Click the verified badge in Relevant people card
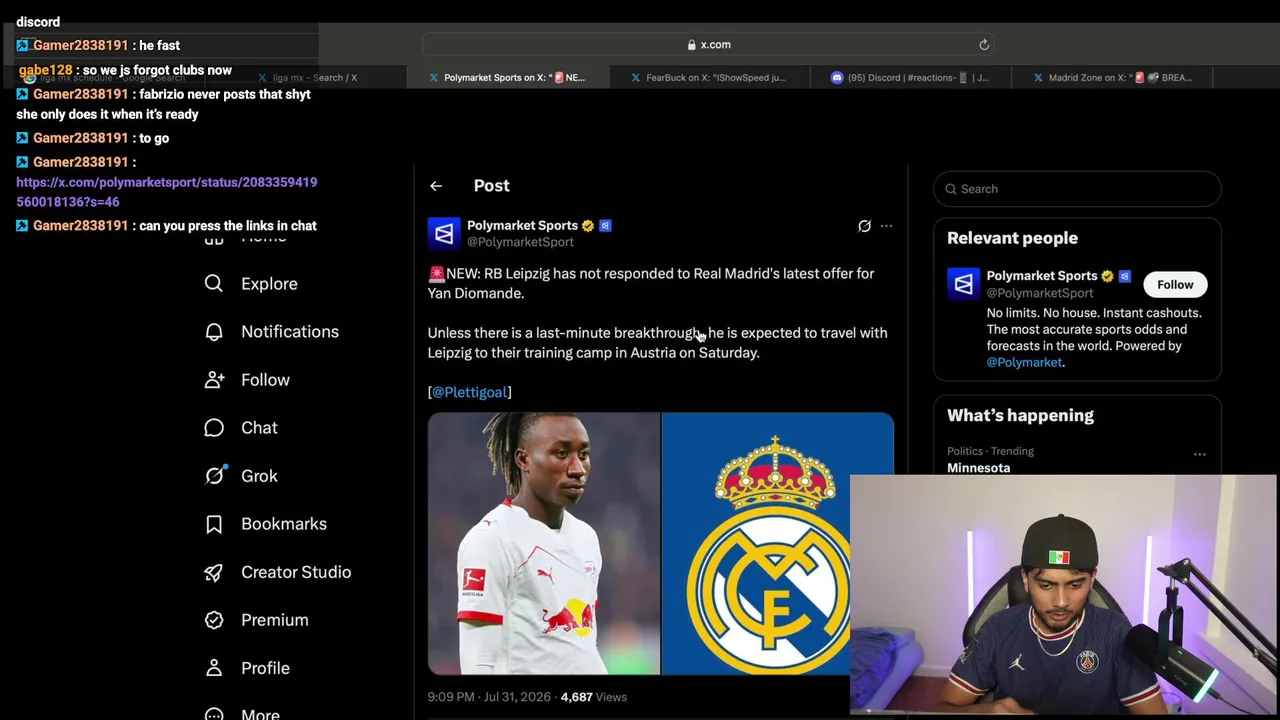Screen dimensions: 1280x720 (x=1107, y=276)
